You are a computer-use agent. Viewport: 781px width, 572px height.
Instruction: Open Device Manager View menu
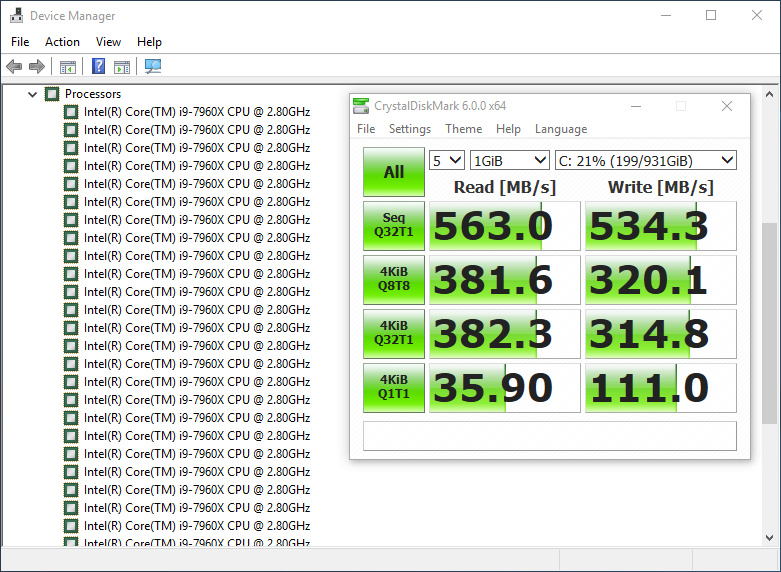(108, 42)
